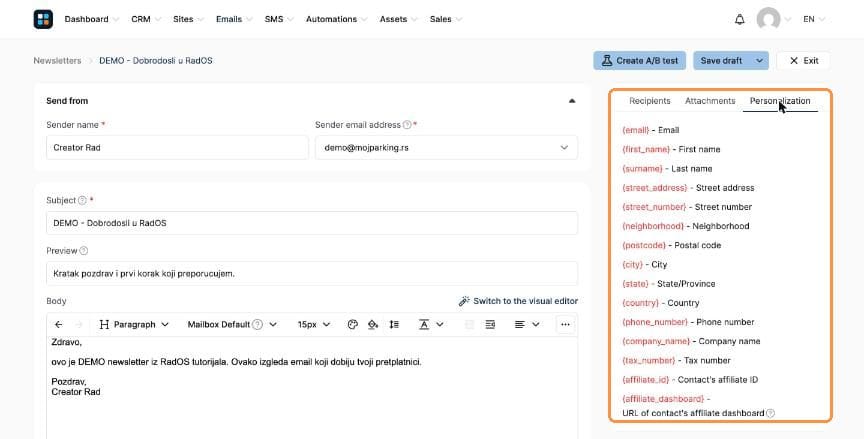The image size is (864, 439).
Task: Click Create A/B test button
Action: pyautogui.click(x=640, y=61)
